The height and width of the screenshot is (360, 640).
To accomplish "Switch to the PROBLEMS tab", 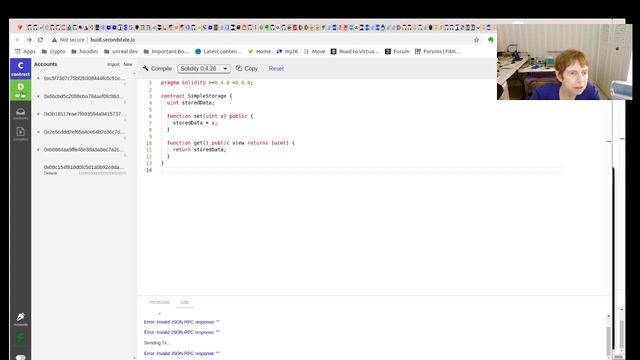I will (159, 302).
